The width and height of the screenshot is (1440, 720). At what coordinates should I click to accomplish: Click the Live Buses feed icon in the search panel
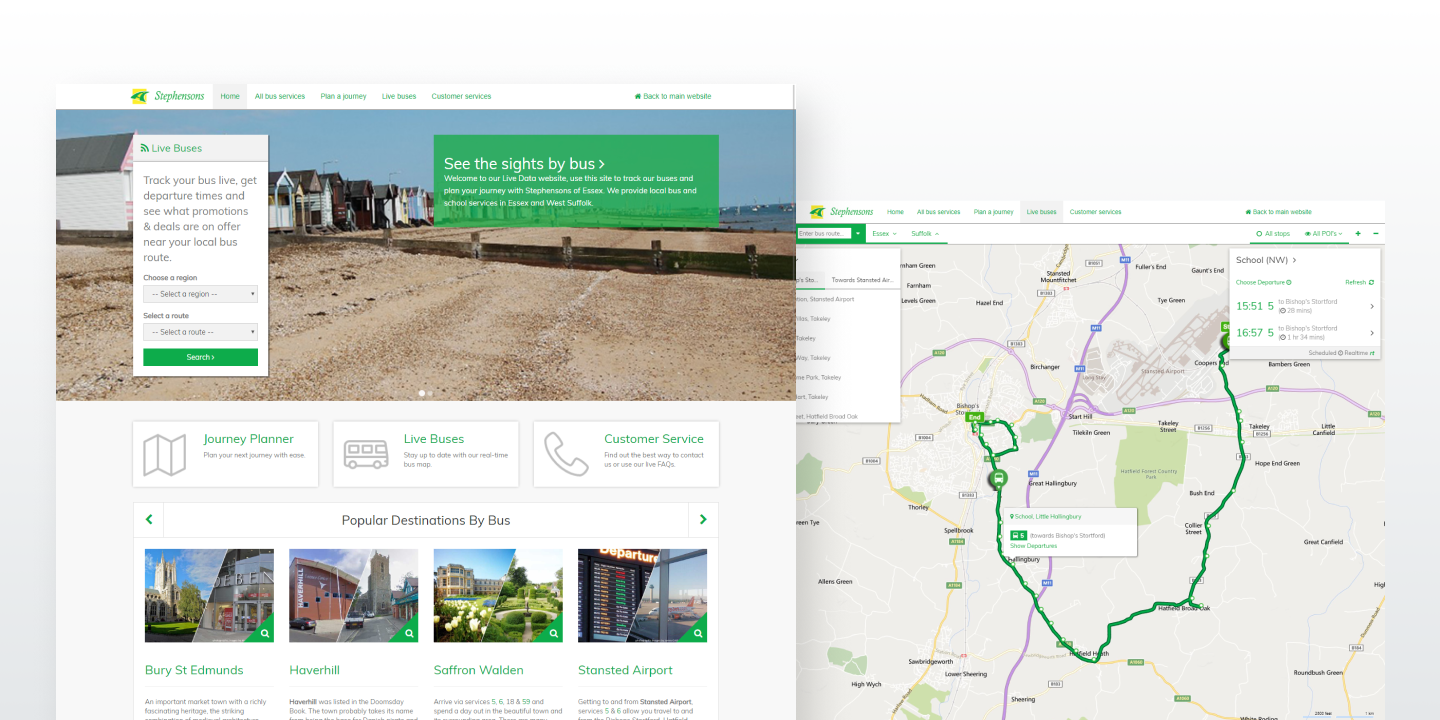click(145, 148)
